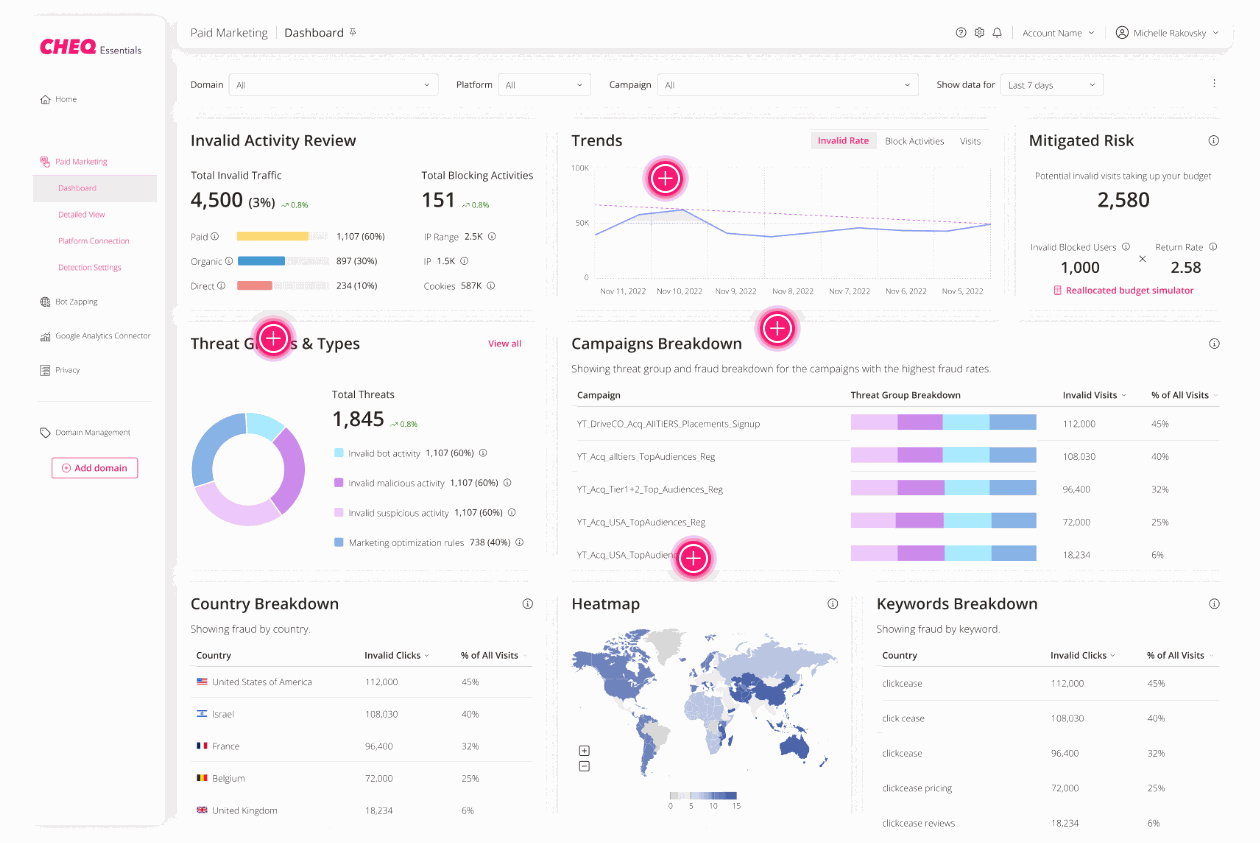Switch Trends to Invalid Rate tab

click(x=843, y=141)
